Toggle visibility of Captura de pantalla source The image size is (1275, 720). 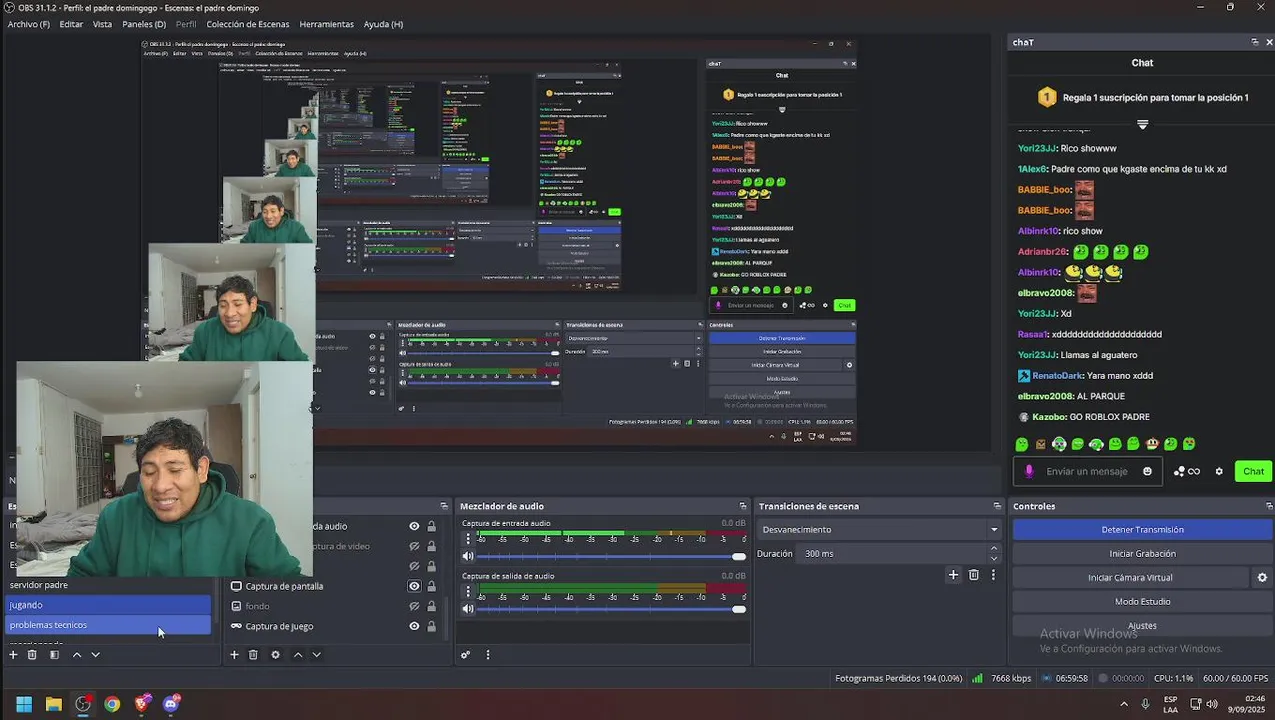[x=414, y=586]
